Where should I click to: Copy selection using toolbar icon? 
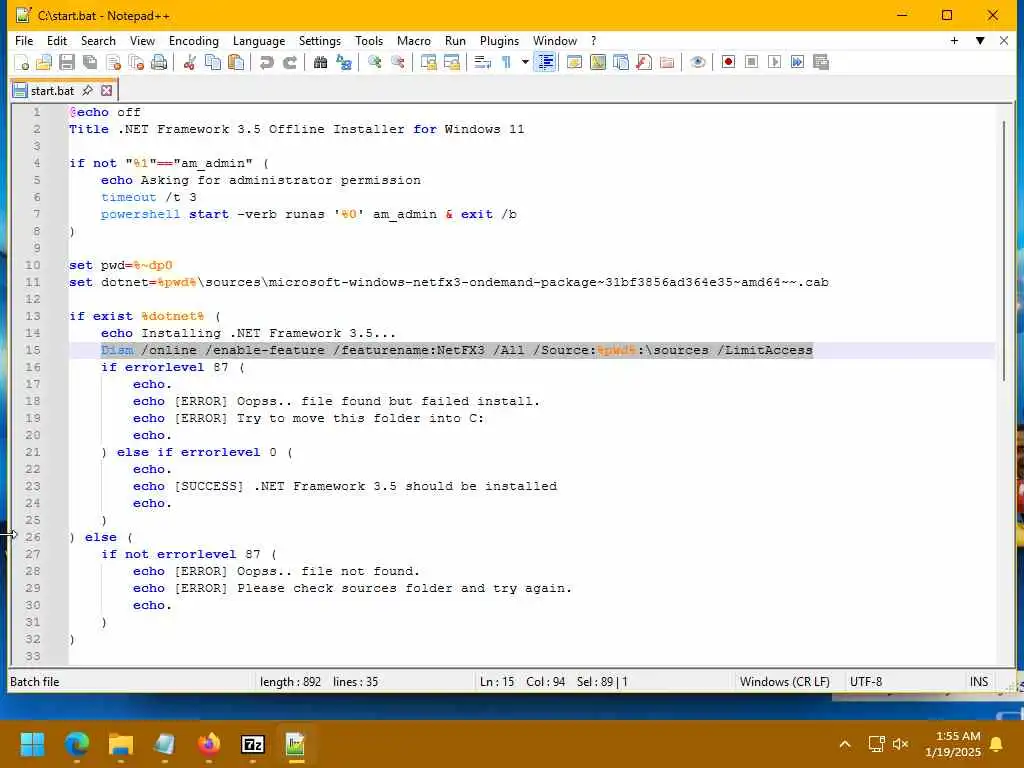[x=213, y=63]
